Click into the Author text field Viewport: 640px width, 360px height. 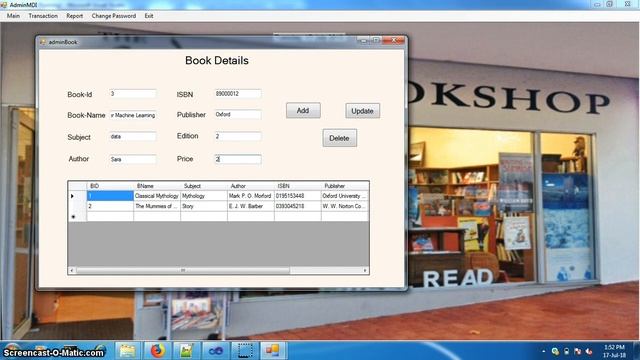[x=133, y=159]
